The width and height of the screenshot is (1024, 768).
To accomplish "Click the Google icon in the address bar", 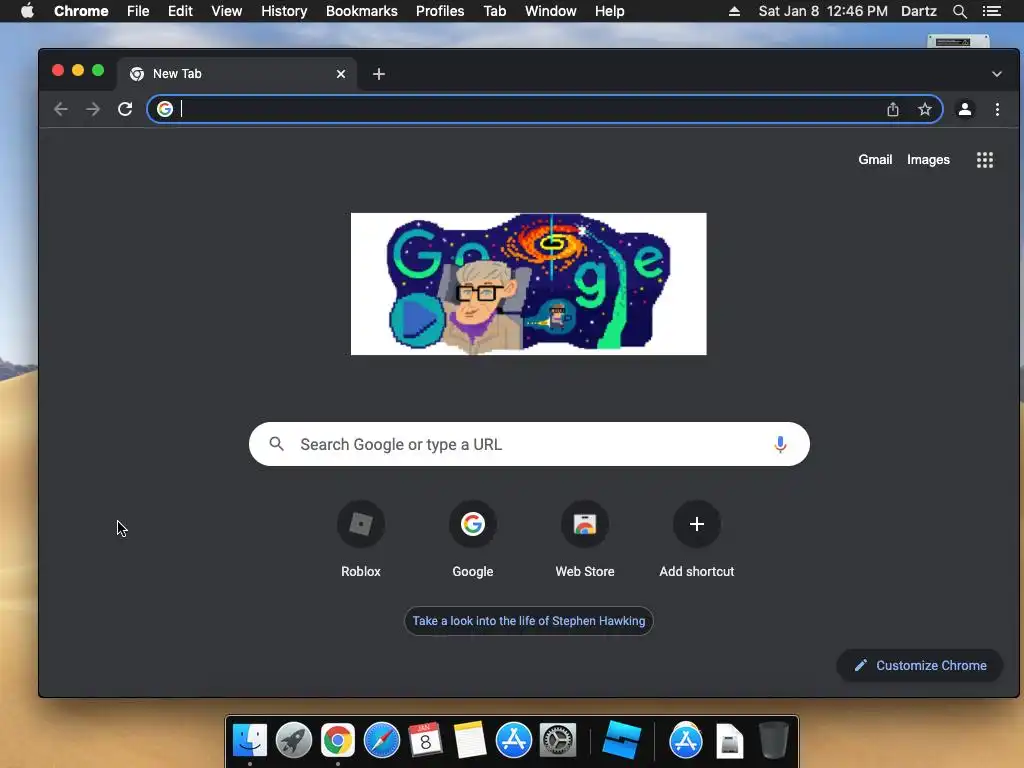I will pyautogui.click(x=165, y=109).
